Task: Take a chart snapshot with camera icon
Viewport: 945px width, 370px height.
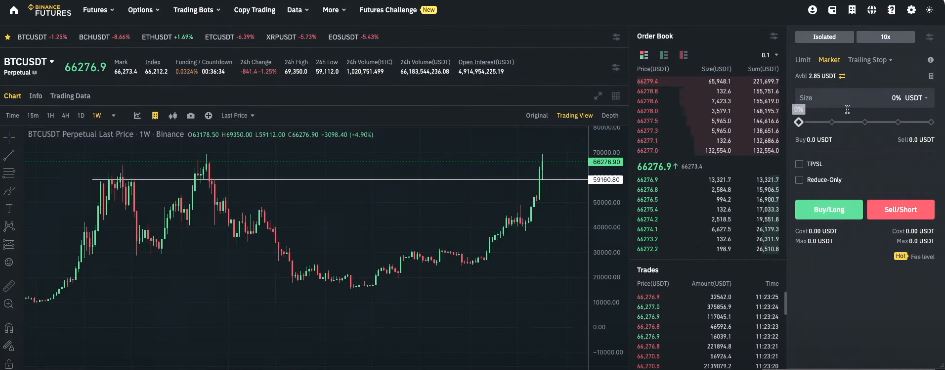Action: coord(190,116)
